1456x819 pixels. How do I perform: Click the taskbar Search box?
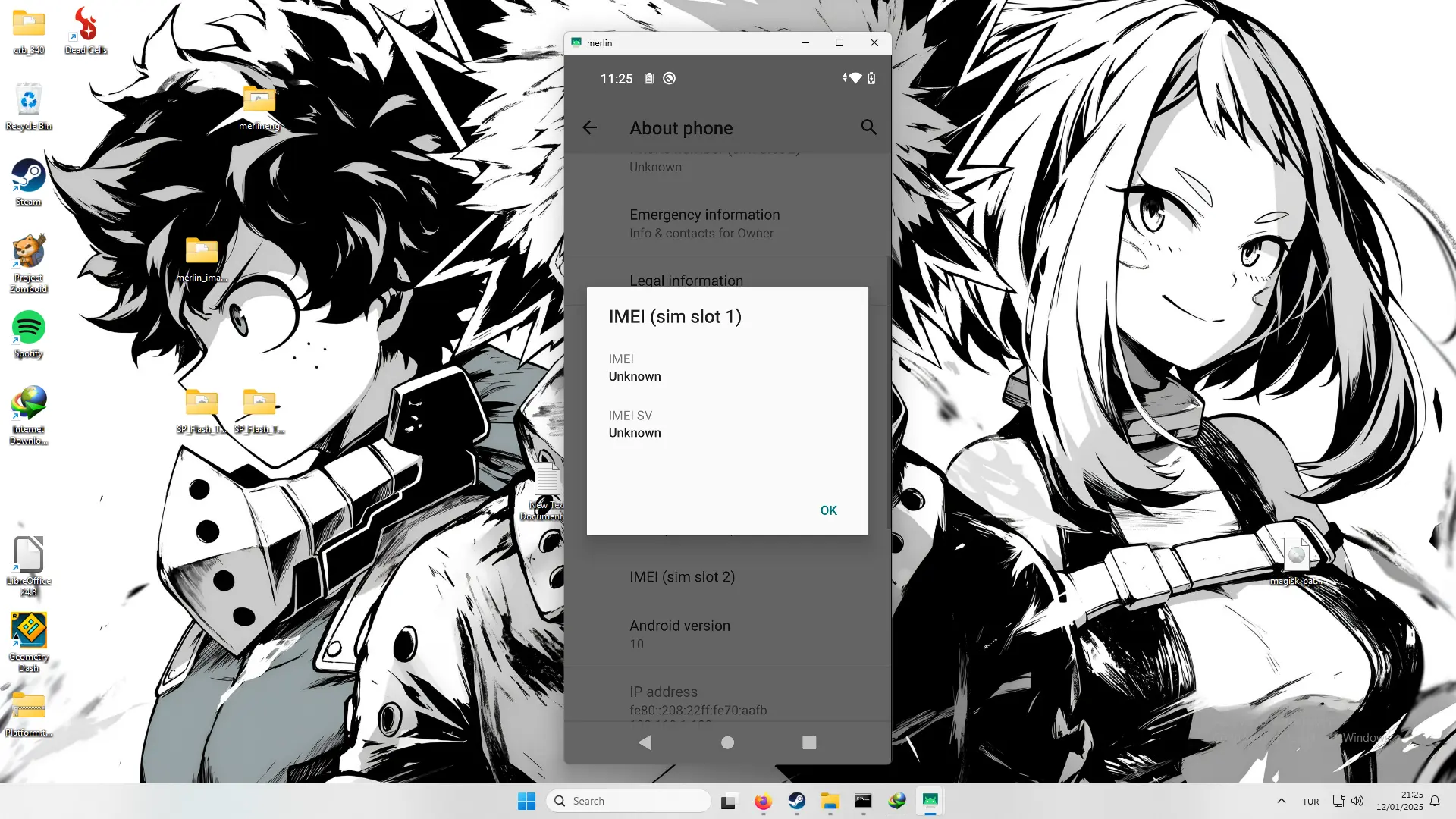click(628, 801)
